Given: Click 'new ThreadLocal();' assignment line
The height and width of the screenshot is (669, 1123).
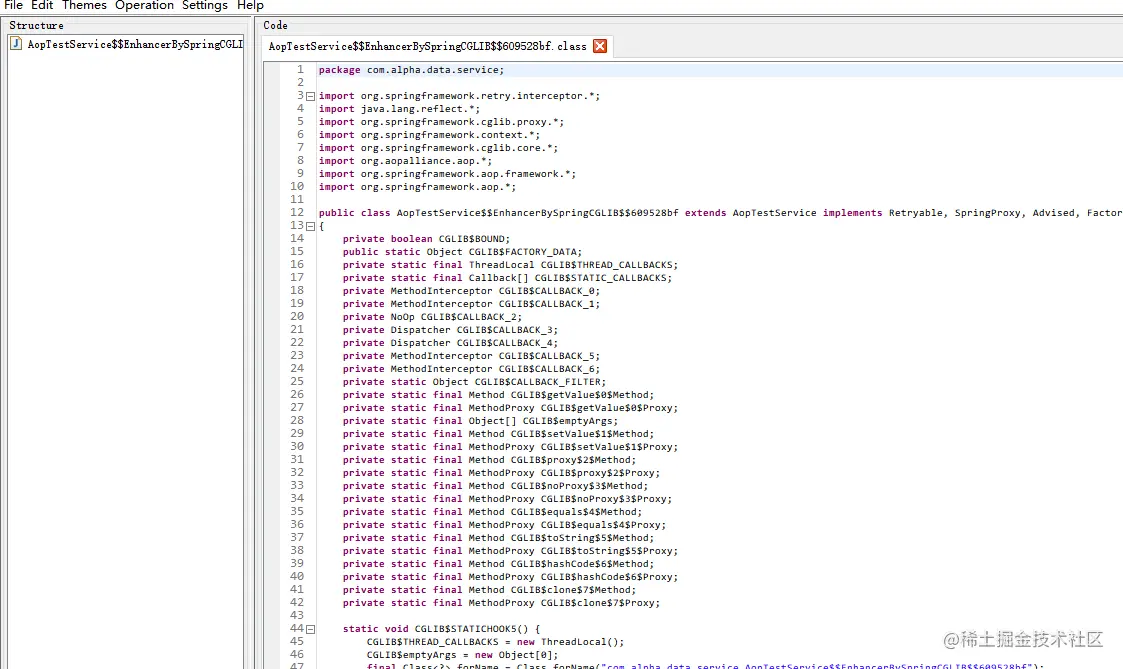Looking at the screenshot, I should [x=496, y=642].
